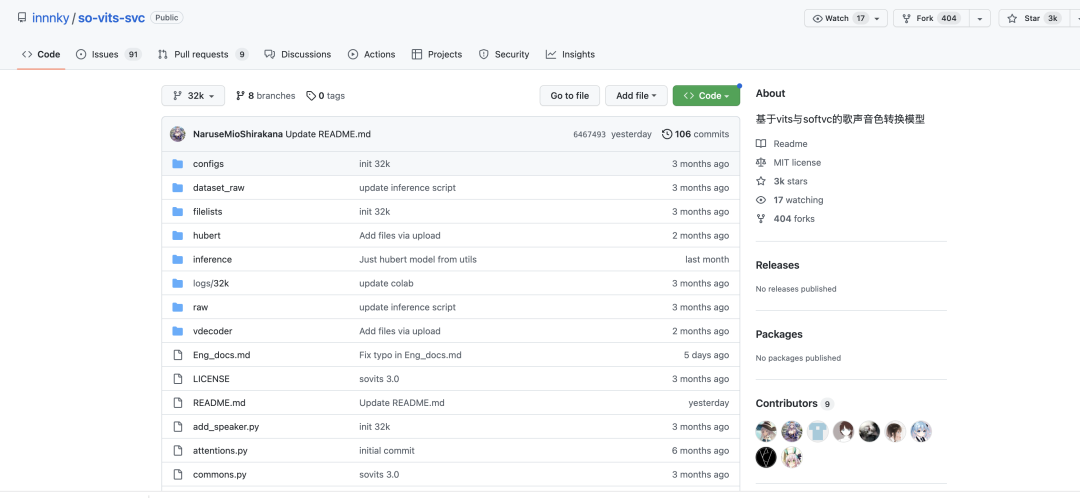The image size is (1080, 498).
Task: Open the inference folder
Action: tap(212, 260)
